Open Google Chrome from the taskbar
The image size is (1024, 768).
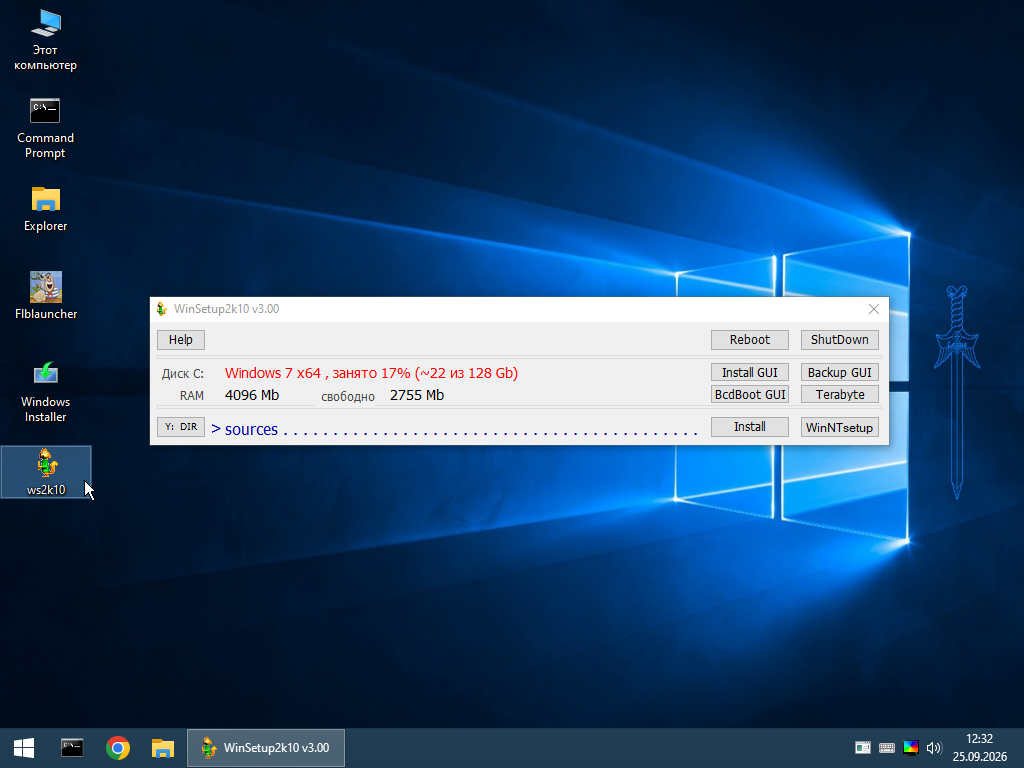118,748
